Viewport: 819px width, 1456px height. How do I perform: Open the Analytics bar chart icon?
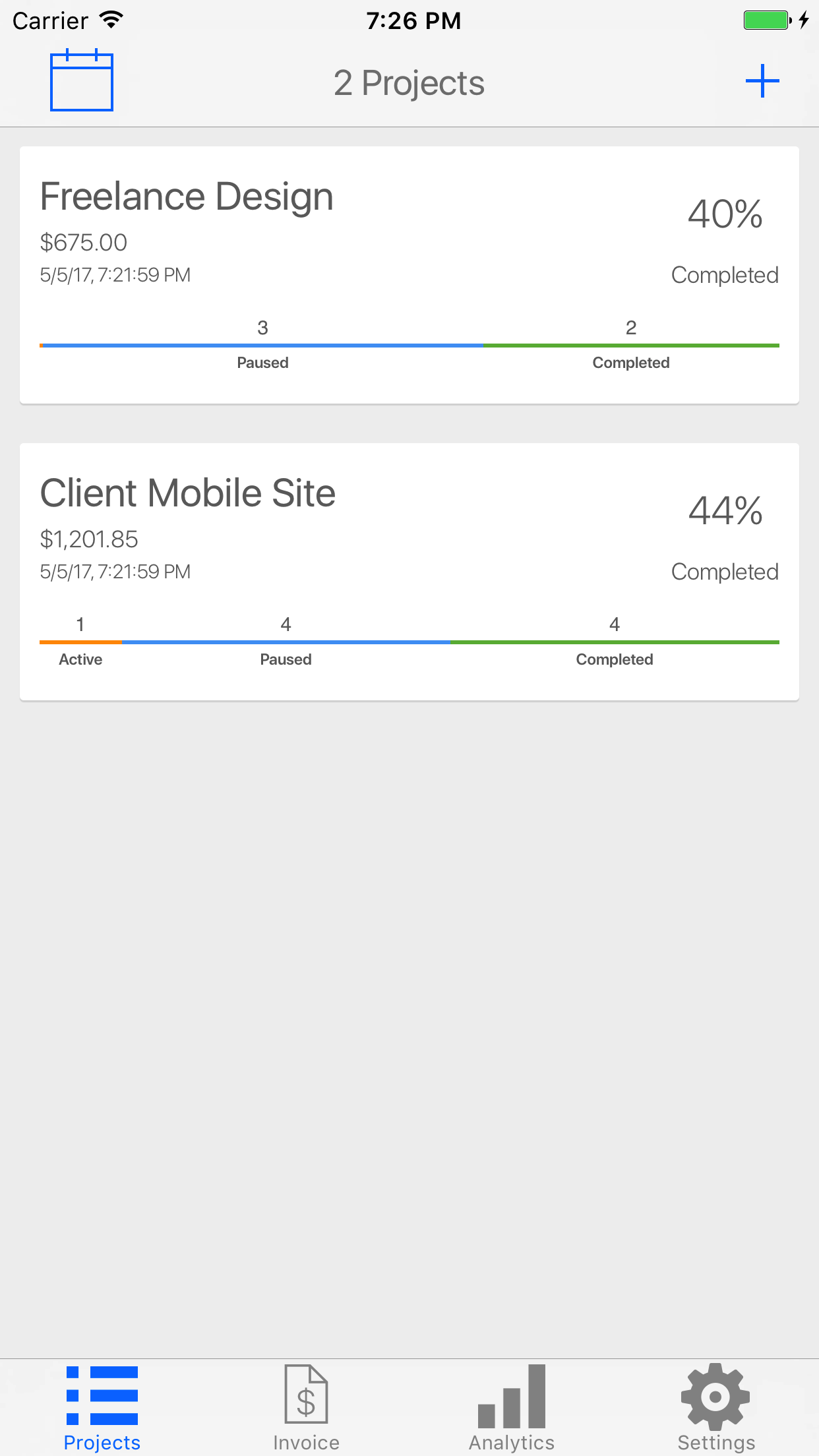pos(512,1396)
